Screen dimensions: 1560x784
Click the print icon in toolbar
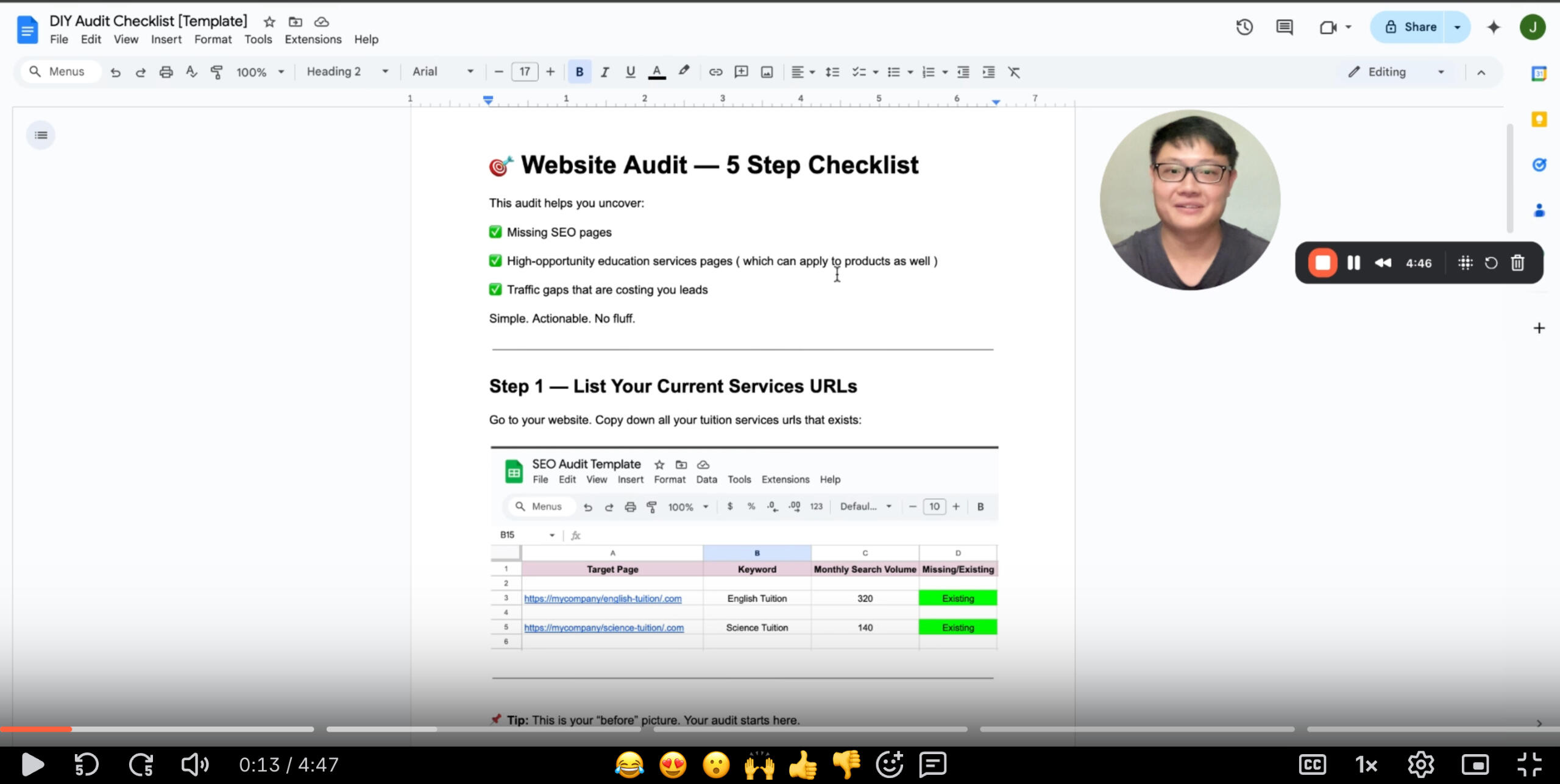pyautogui.click(x=166, y=72)
